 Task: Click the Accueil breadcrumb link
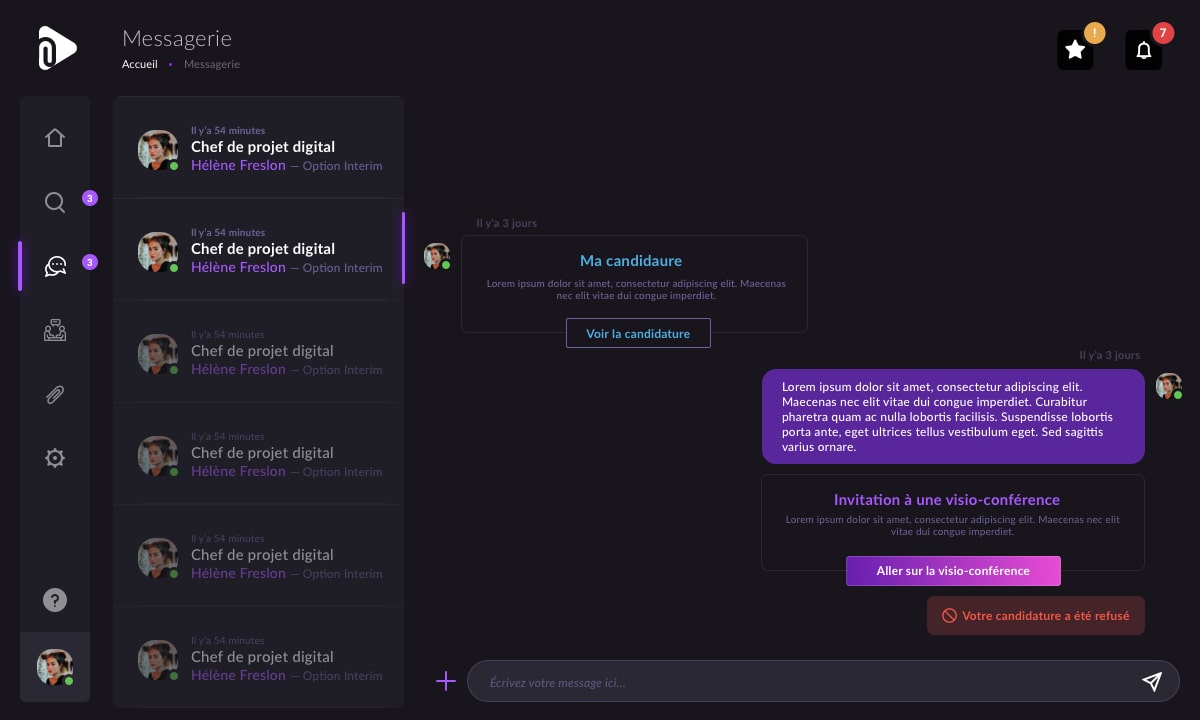pos(140,64)
